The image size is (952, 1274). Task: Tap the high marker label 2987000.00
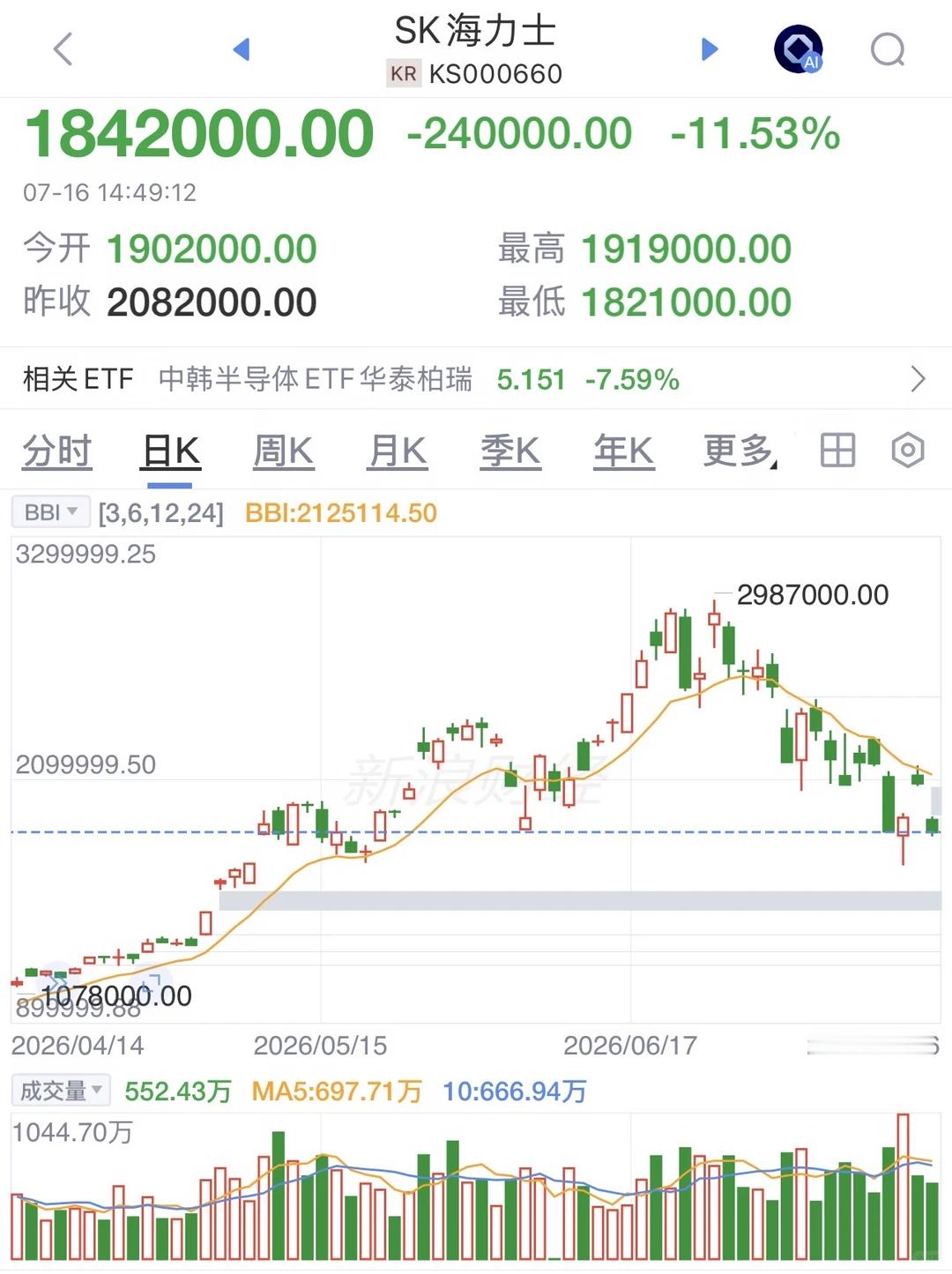point(813,595)
